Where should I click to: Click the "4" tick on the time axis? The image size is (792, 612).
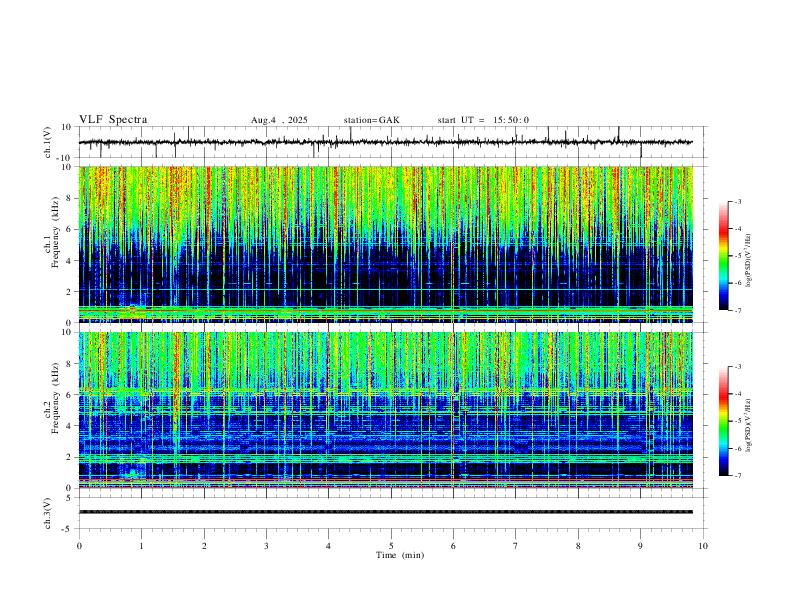point(328,546)
